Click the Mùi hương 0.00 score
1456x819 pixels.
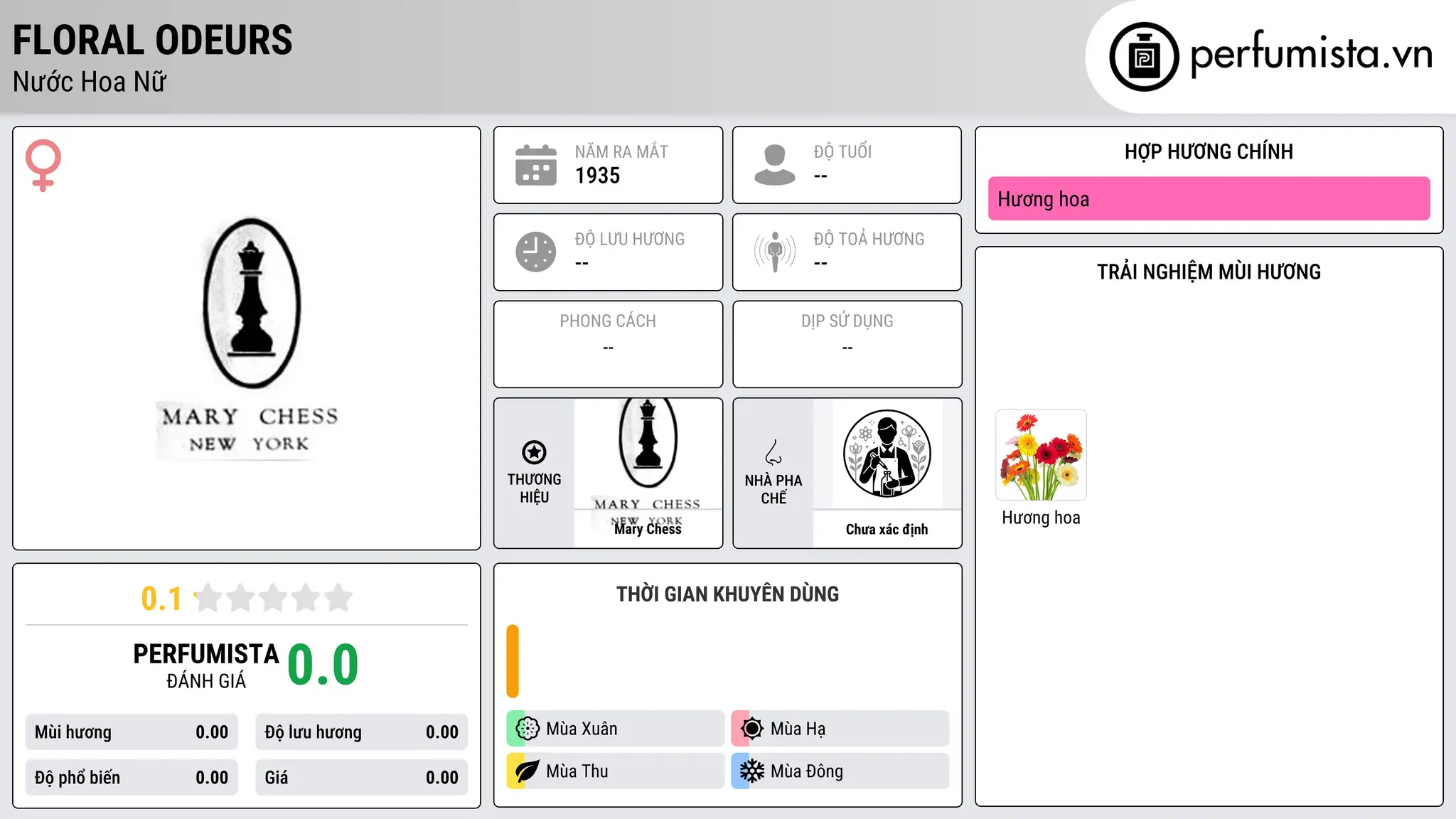coord(132,732)
